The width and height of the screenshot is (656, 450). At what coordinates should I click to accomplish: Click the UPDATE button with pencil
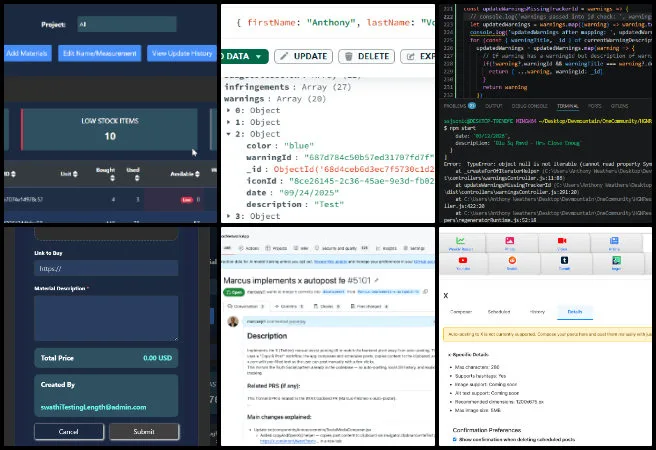click(303, 56)
